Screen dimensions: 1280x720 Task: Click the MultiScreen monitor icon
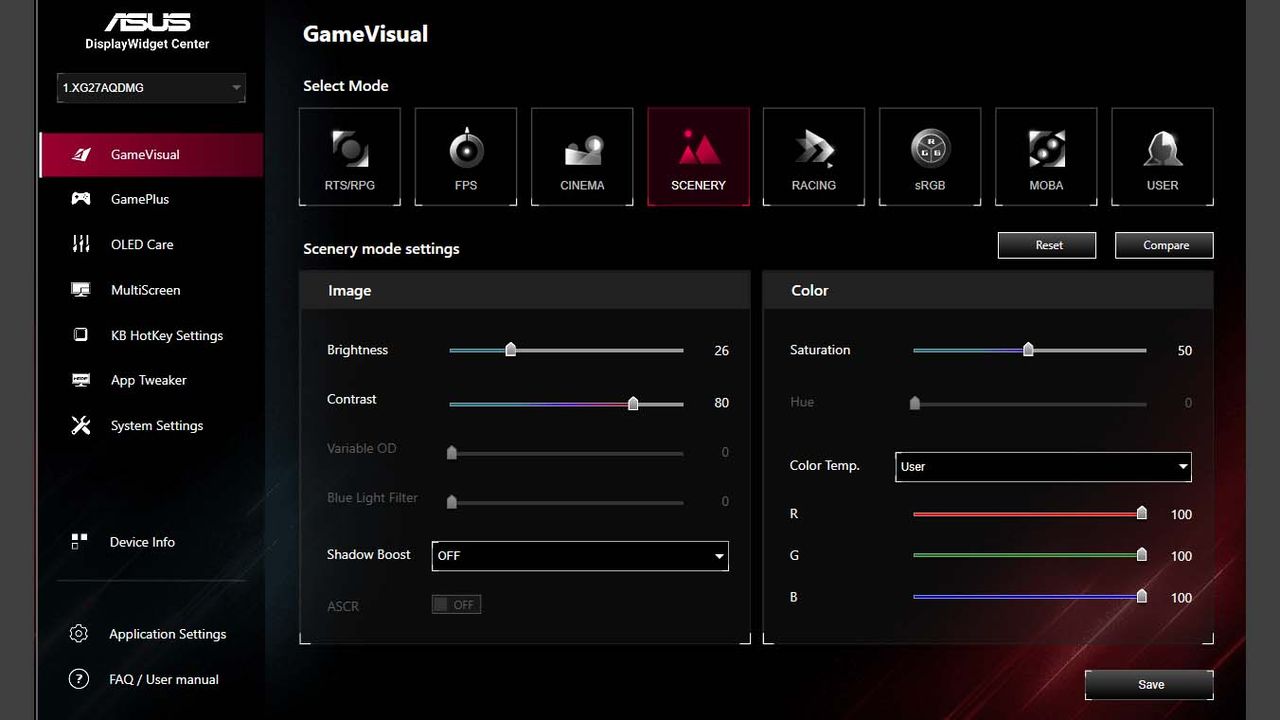(81, 290)
